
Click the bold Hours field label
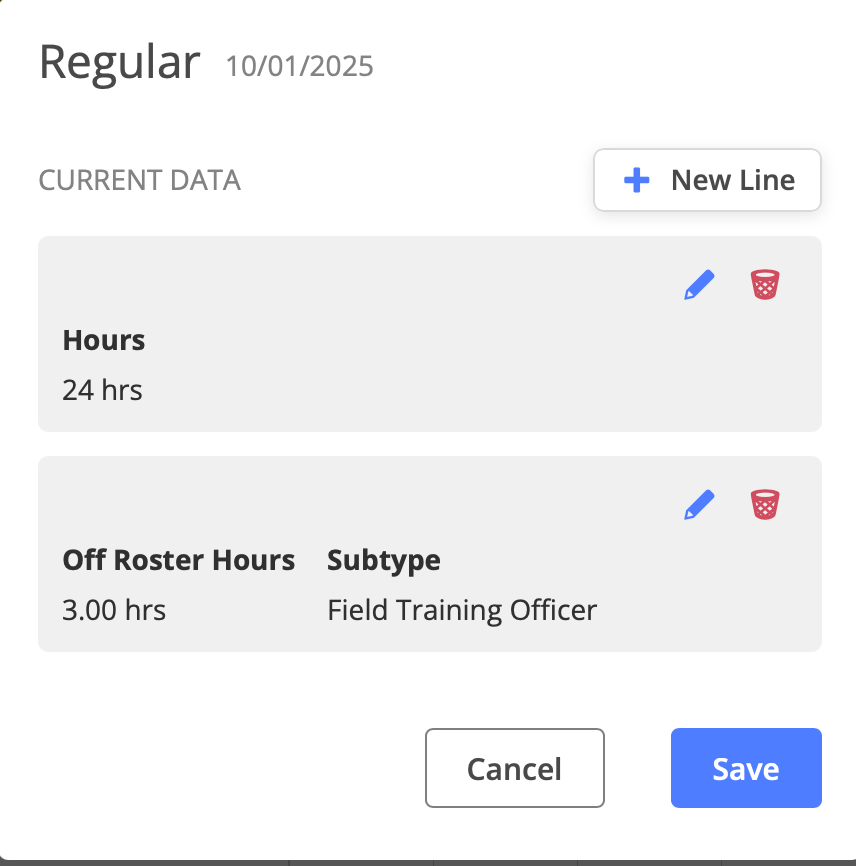click(x=104, y=340)
